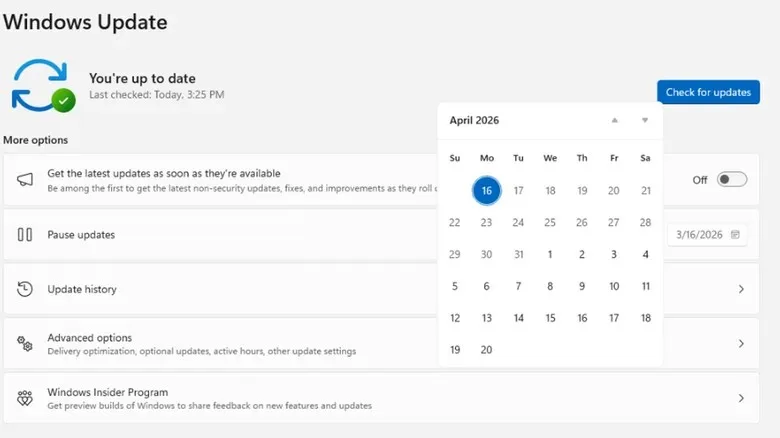Viewport: 780px width, 438px height.
Task: Select date 23 in the calendar
Action: coord(487,222)
